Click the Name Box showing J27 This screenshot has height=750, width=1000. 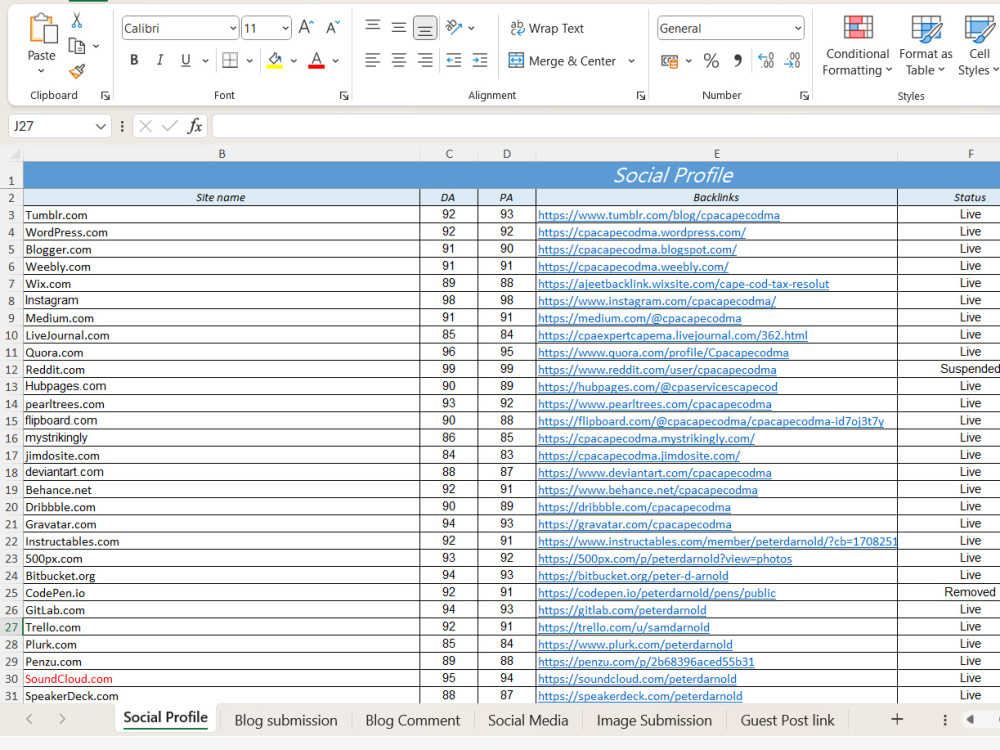click(59, 126)
